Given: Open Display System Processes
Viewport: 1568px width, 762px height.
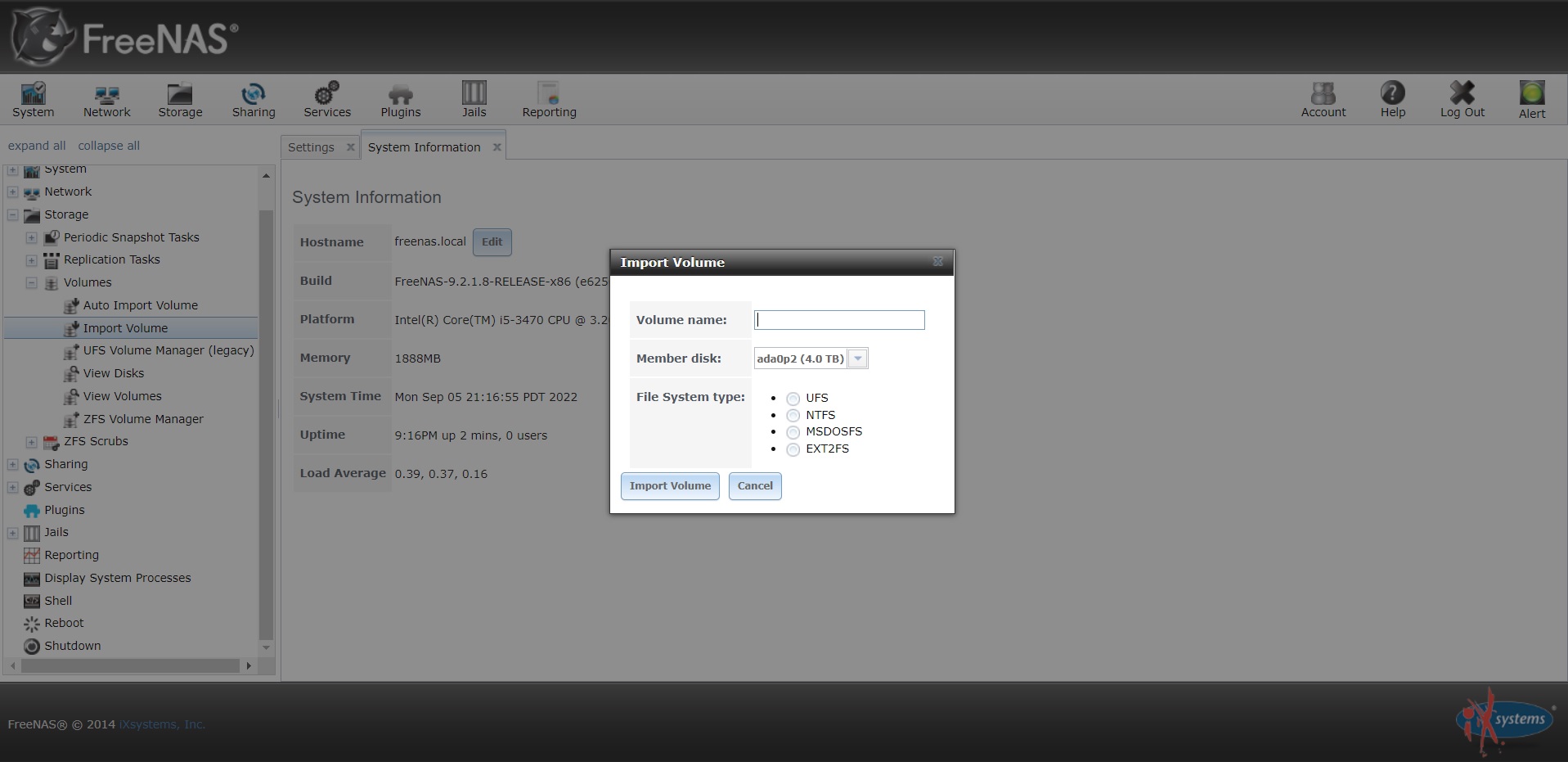Looking at the screenshot, I should tap(118, 578).
